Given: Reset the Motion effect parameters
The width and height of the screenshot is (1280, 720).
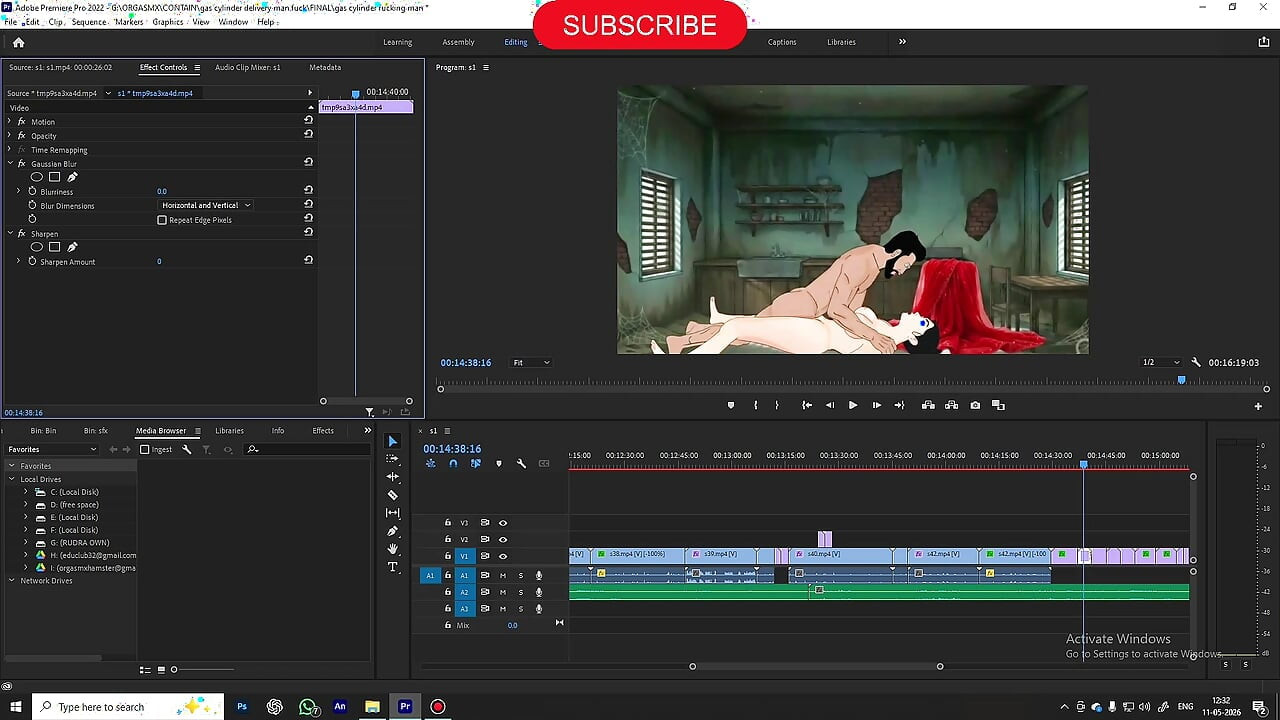Looking at the screenshot, I should (308, 120).
